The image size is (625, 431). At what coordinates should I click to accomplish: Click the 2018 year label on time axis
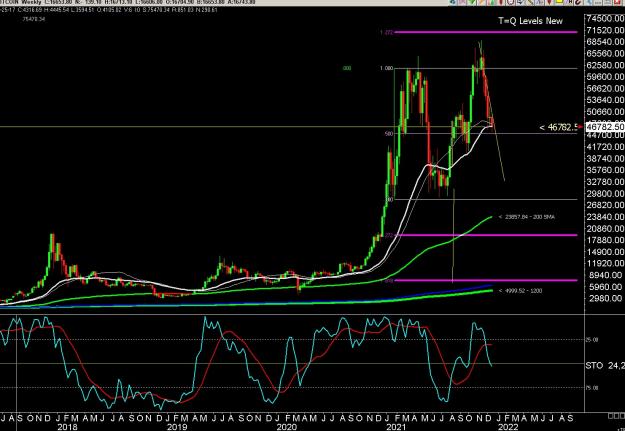(67, 427)
